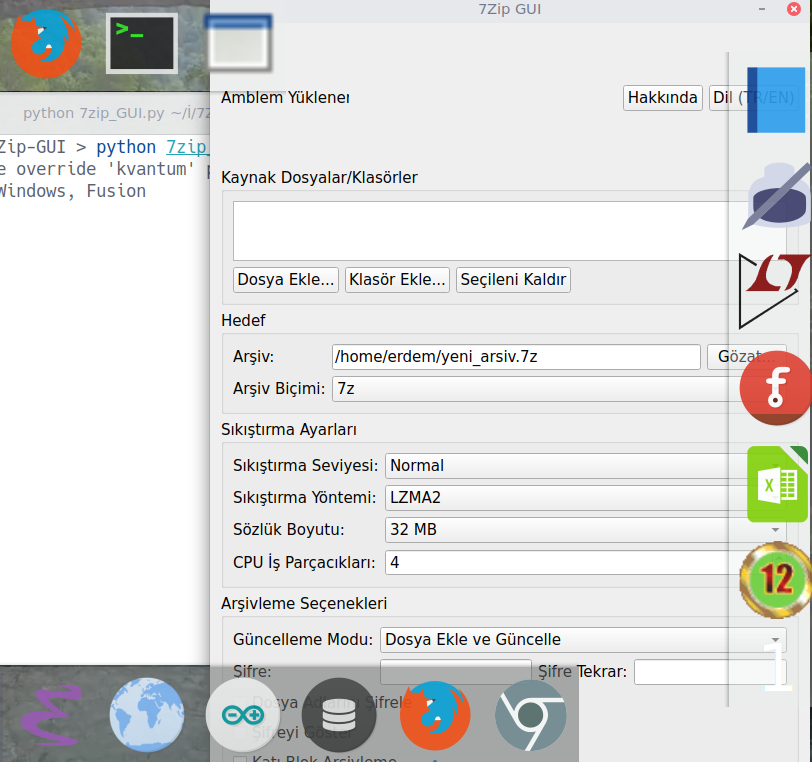
Task: Click Klasör Ekle... to add a folder
Action: pyautogui.click(x=397, y=280)
